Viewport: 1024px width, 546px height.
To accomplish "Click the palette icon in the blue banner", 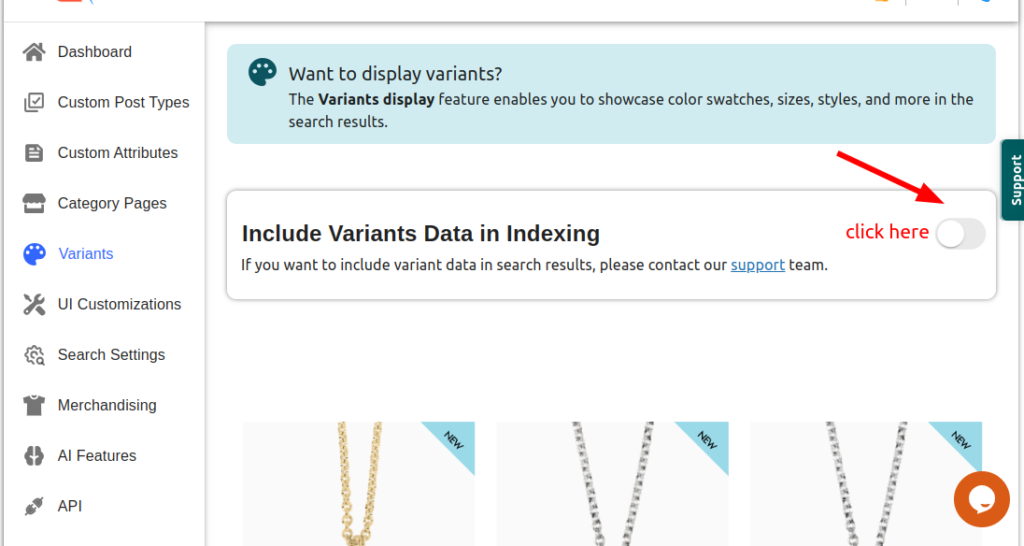I will pyautogui.click(x=262, y=73).
